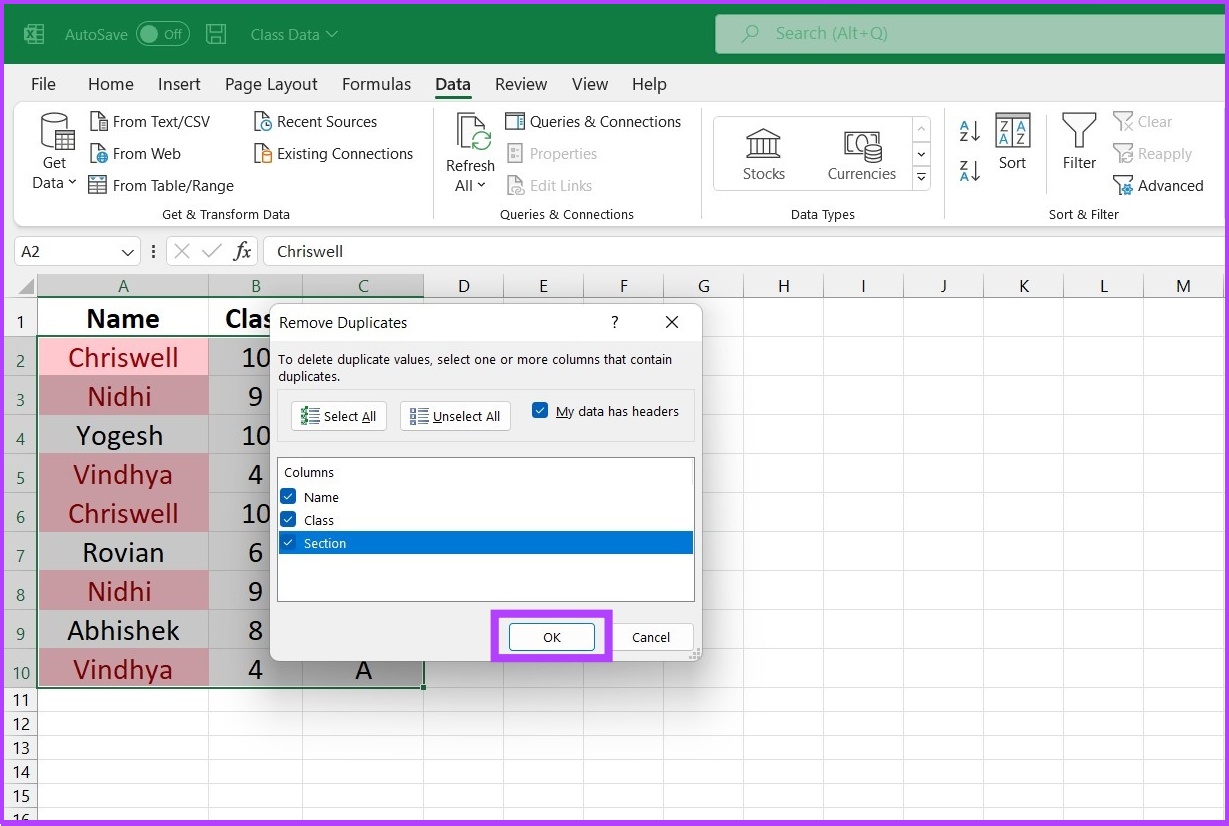Expand the Data Types gallery
The height and width of the screenshot is (826, 1229).
point(922,178)
